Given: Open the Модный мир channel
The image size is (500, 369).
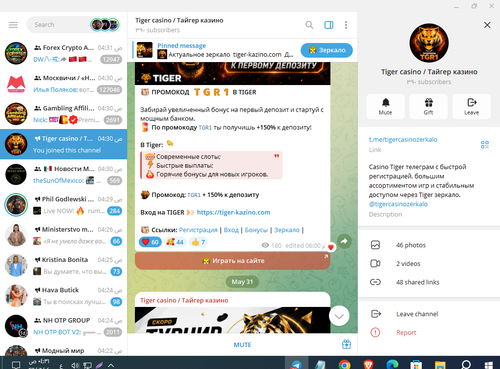Looking at the screenshot, I should coord(63,349).
